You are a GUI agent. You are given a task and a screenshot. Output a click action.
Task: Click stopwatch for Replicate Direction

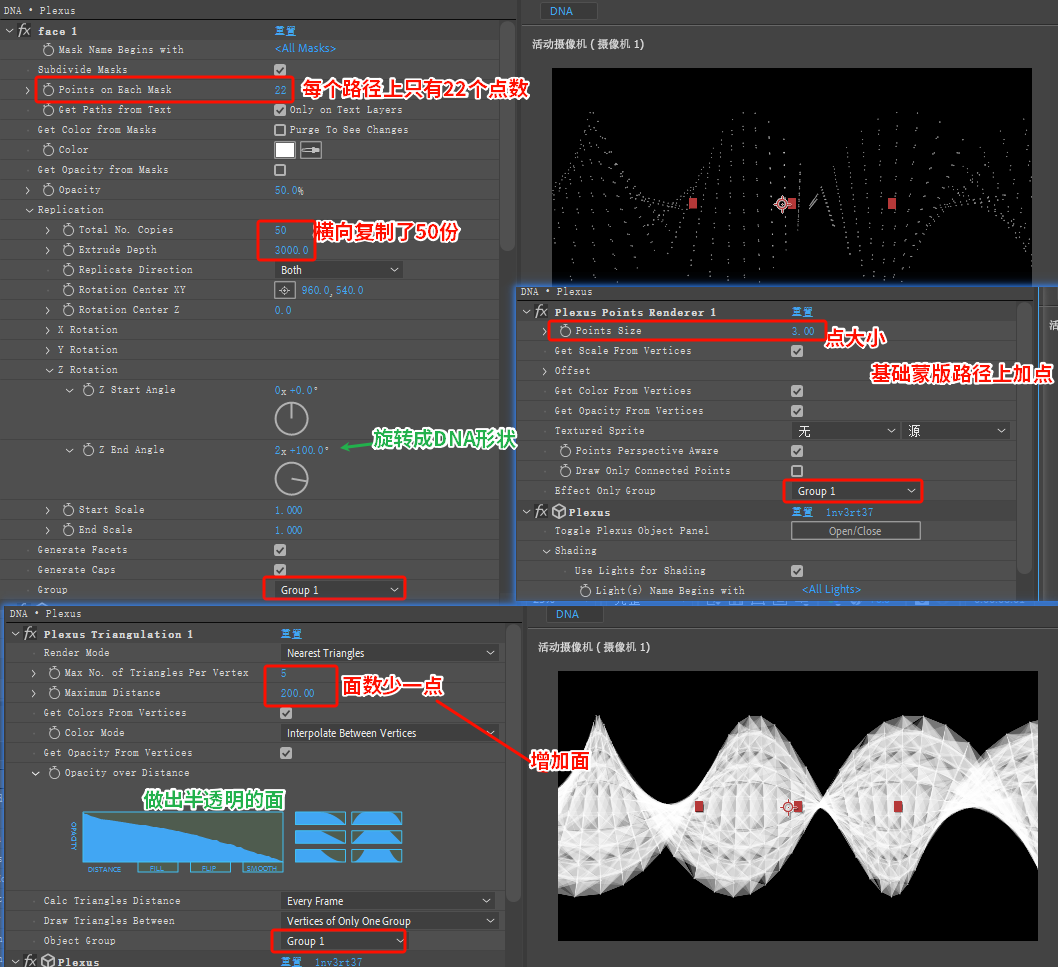point(69,270)
